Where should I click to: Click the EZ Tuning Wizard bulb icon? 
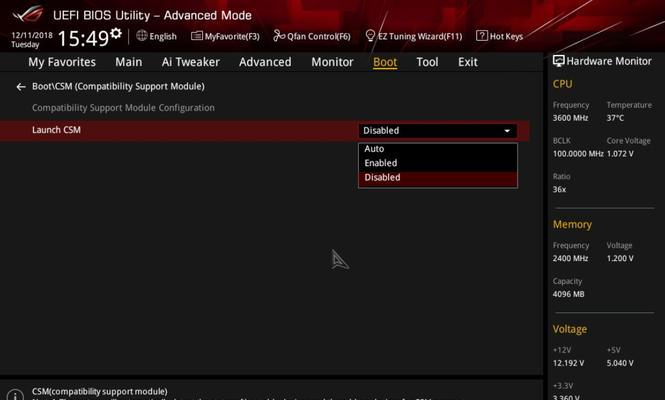point(370,36)
